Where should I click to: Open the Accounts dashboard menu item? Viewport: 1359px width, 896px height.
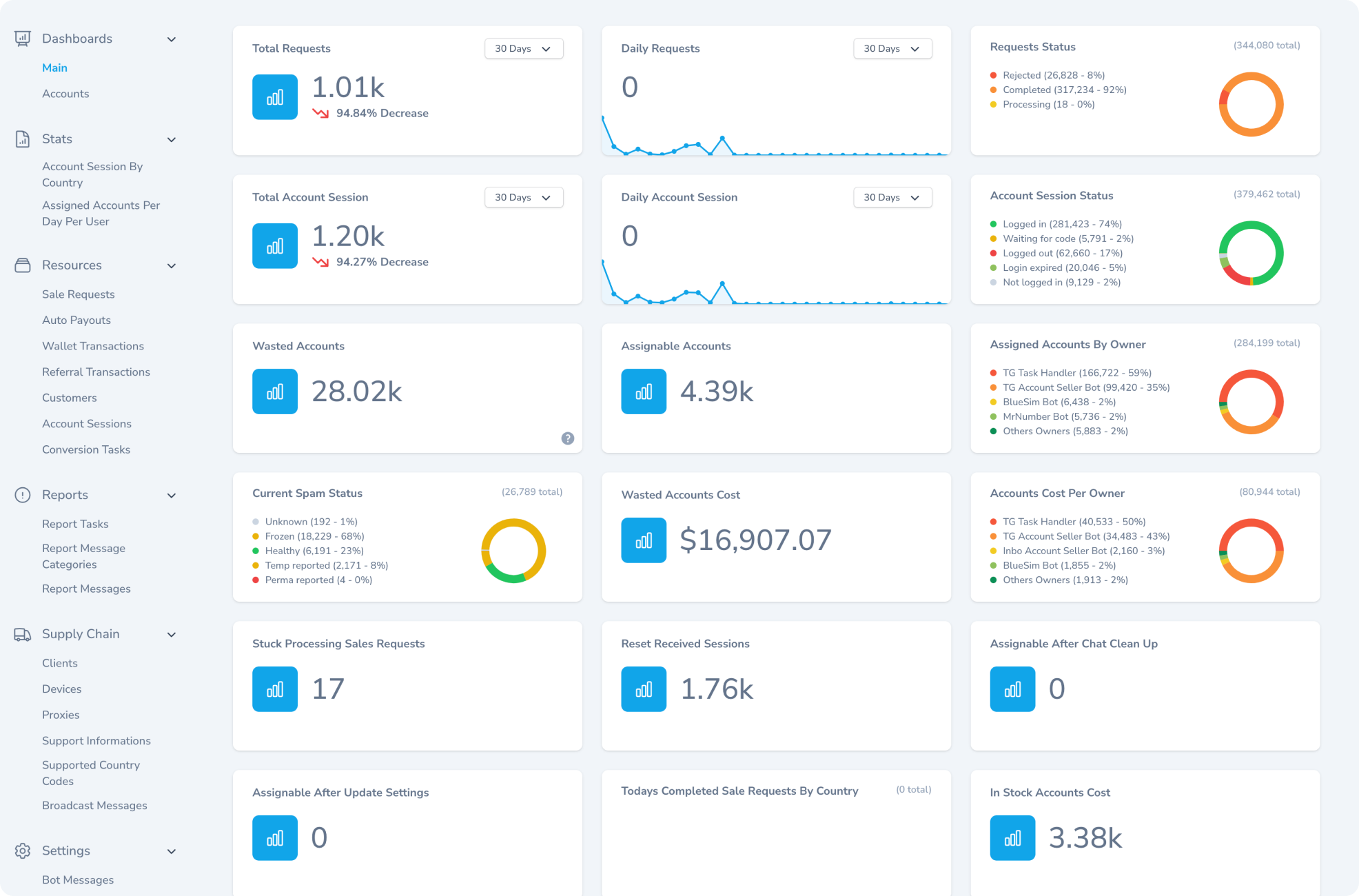tap(65, 94)
